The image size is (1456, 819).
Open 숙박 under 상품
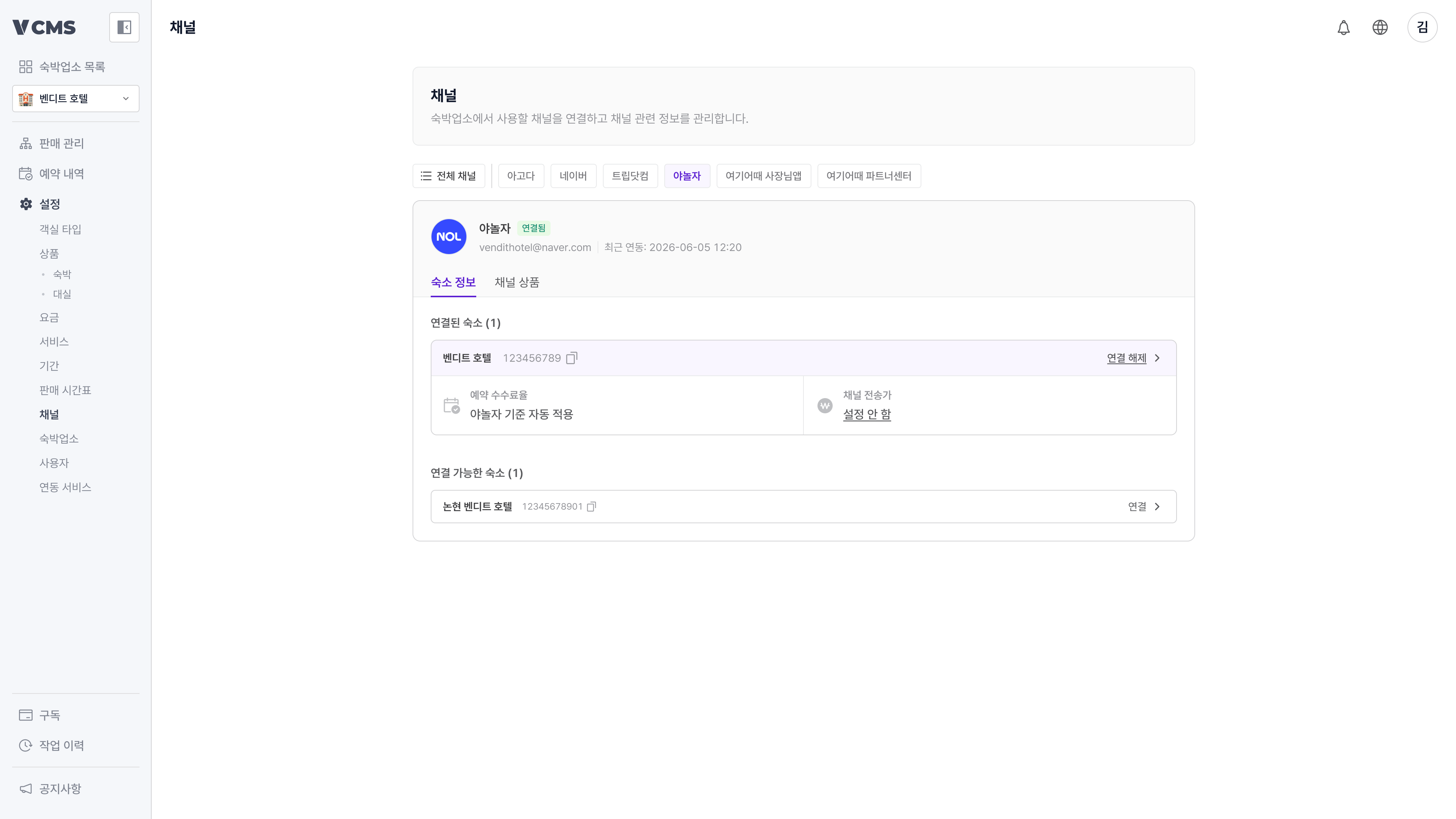(62, 274)
